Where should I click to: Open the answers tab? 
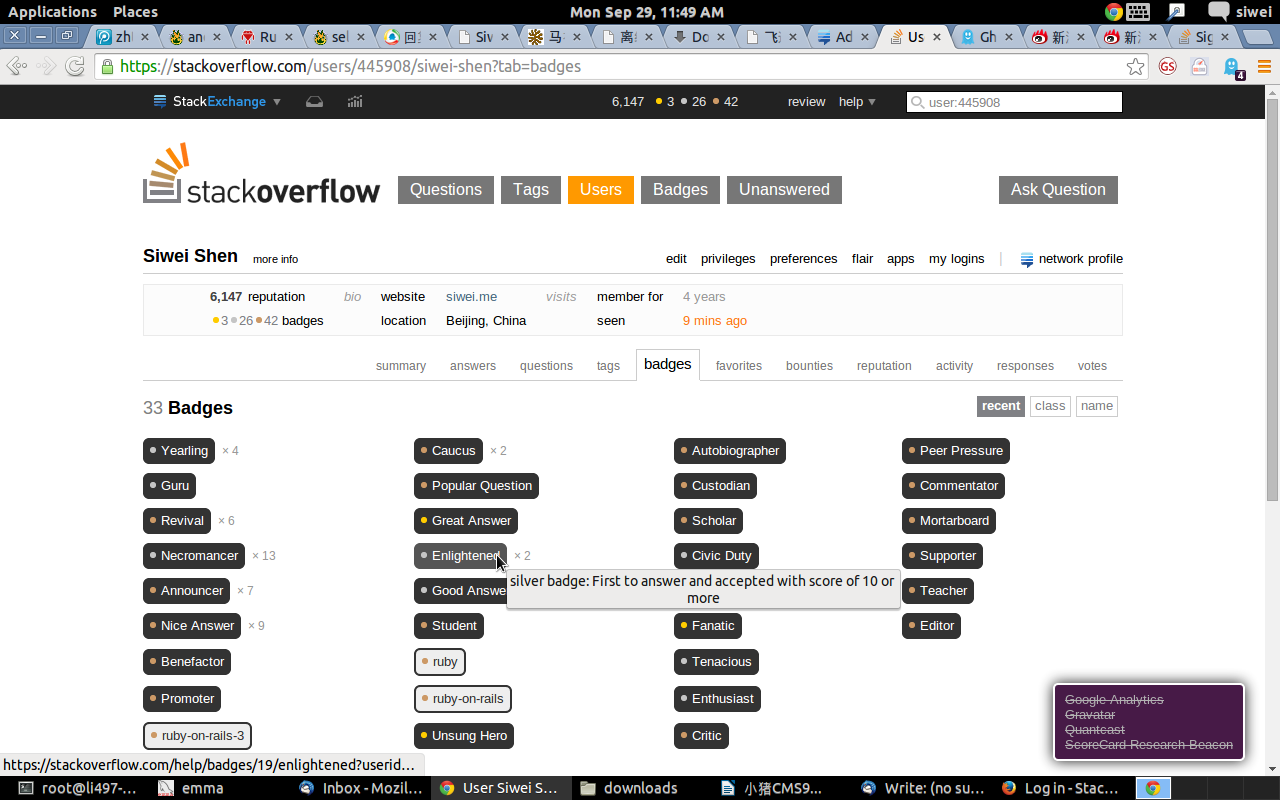point(472,366)
